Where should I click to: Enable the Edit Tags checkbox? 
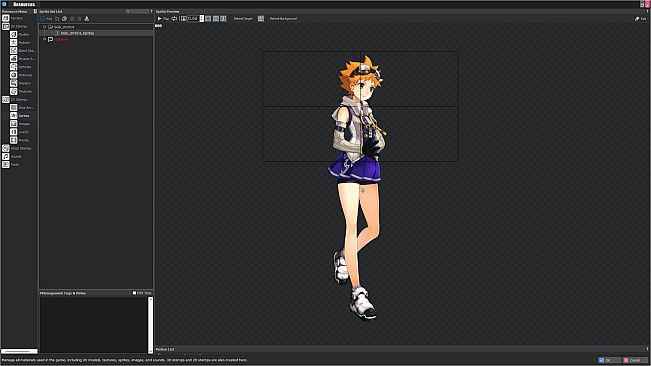click(134, 293)
